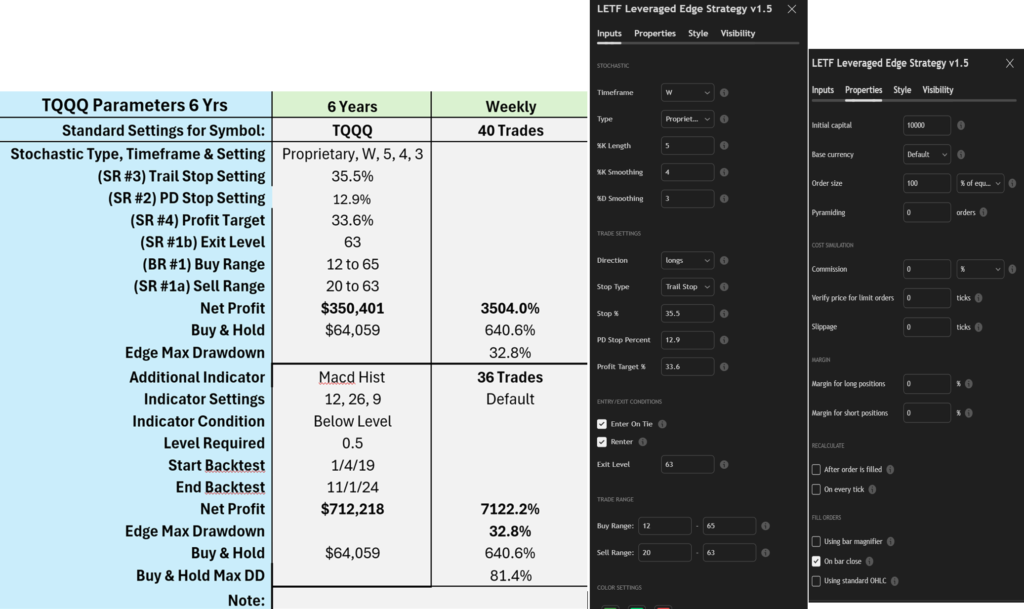This screenshot has width=1024, height=609.
Task: Click the Stop % field showing 35.5
Action: 687,314
